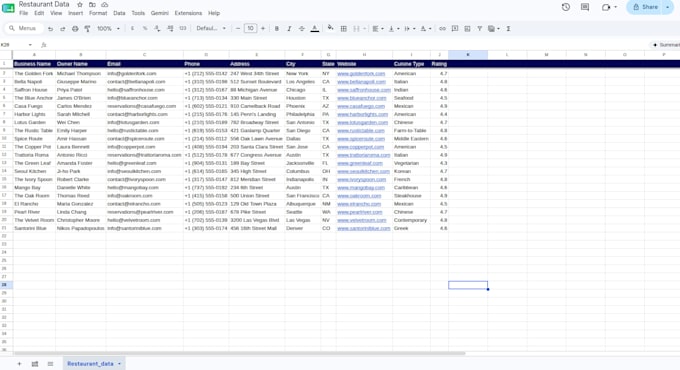Open horizontal align dropdown

(378, 29)
